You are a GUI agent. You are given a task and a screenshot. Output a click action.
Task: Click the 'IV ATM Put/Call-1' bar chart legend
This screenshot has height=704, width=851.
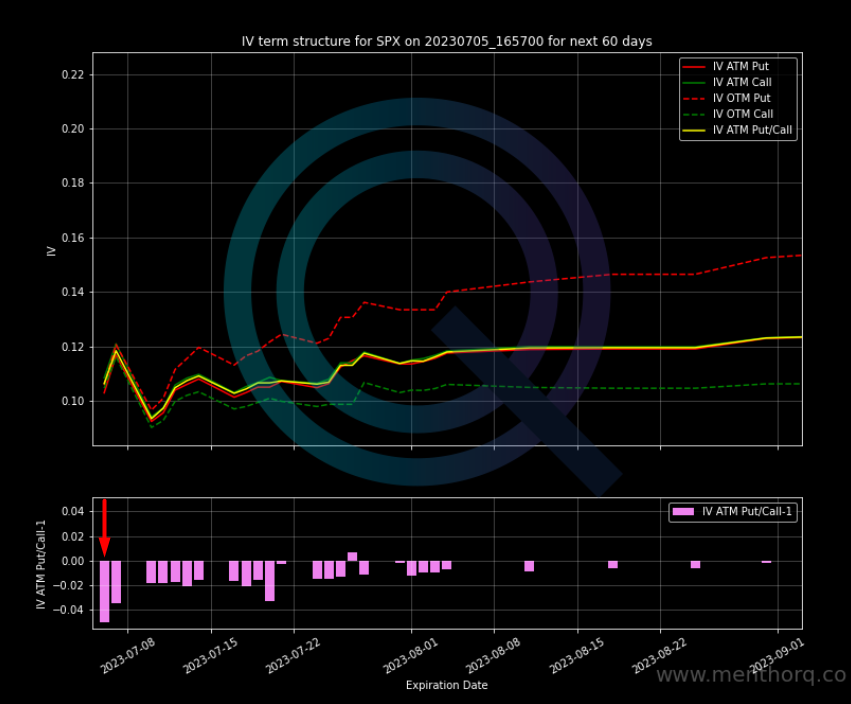point(733,511)
